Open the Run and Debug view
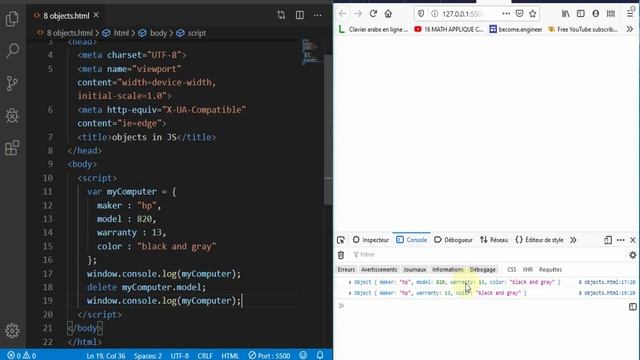The image size is (640, 360). pos(12,116)
